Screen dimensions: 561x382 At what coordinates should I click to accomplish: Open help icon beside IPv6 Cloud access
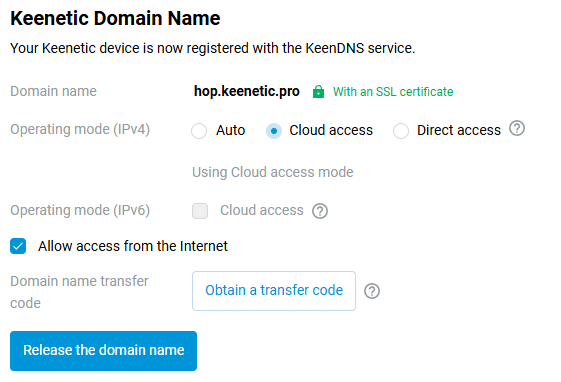pyautogui.click(x=320, y=211)
